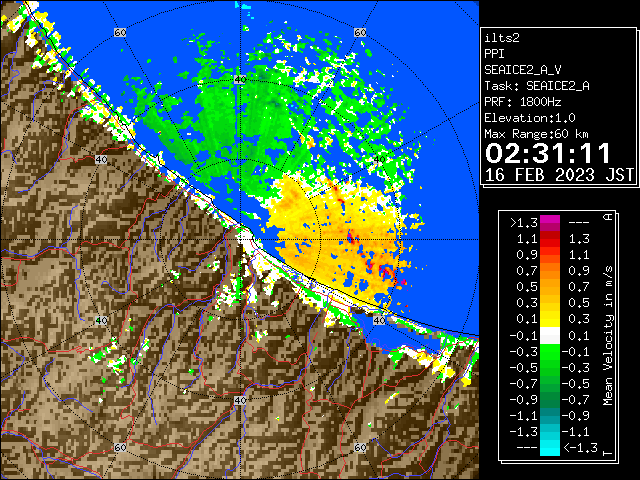Click the southeast '60' range ring label
The height and width of the screenshot is (480, 640).
pos(360,447)
